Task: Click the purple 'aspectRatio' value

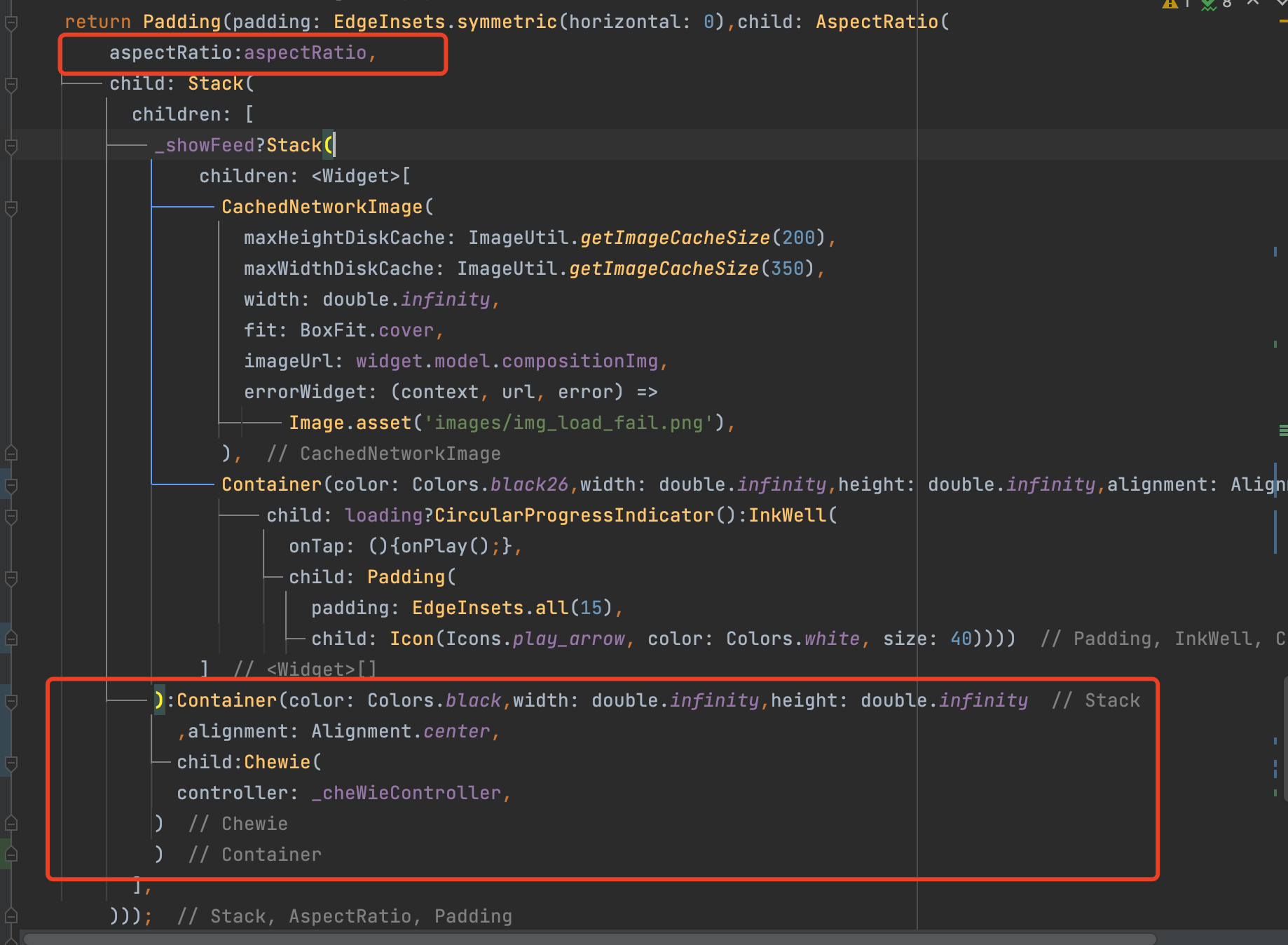Action: pos(305,53)
